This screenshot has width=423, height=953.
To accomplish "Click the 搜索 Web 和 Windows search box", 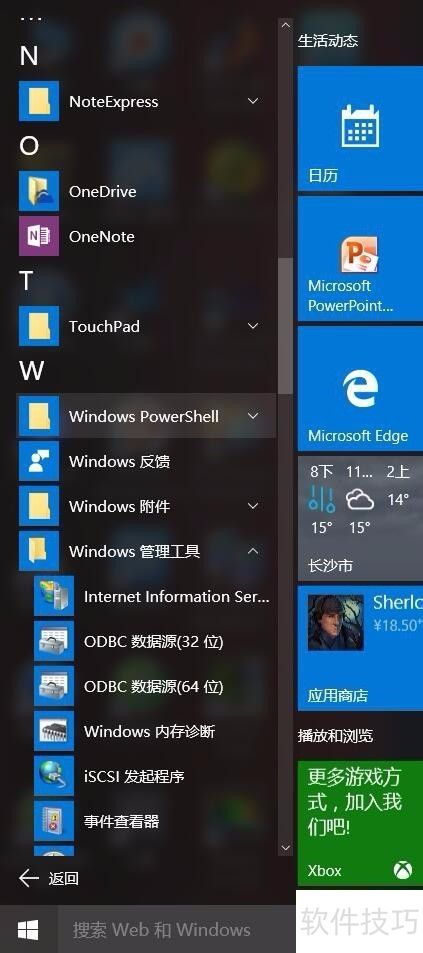I will [176, 929].
